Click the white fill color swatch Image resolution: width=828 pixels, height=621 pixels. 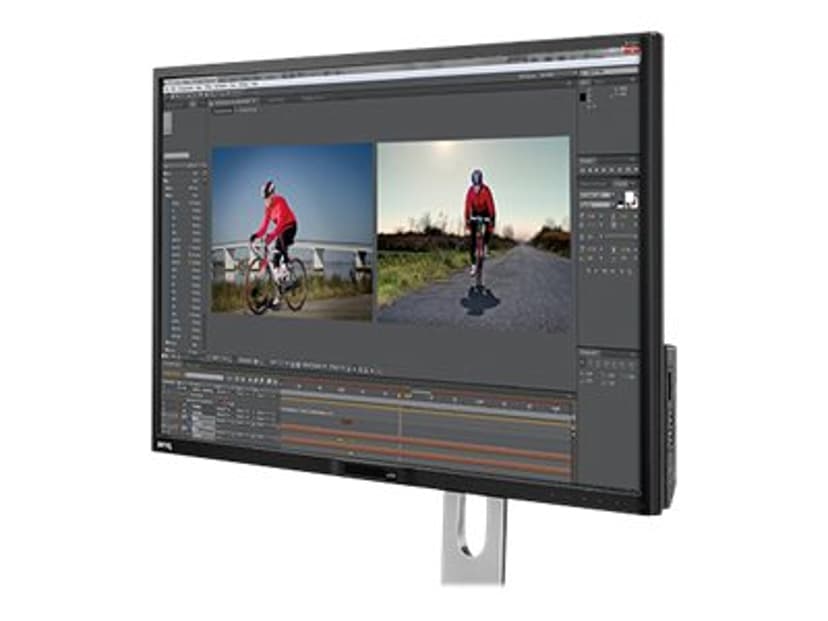628,197
